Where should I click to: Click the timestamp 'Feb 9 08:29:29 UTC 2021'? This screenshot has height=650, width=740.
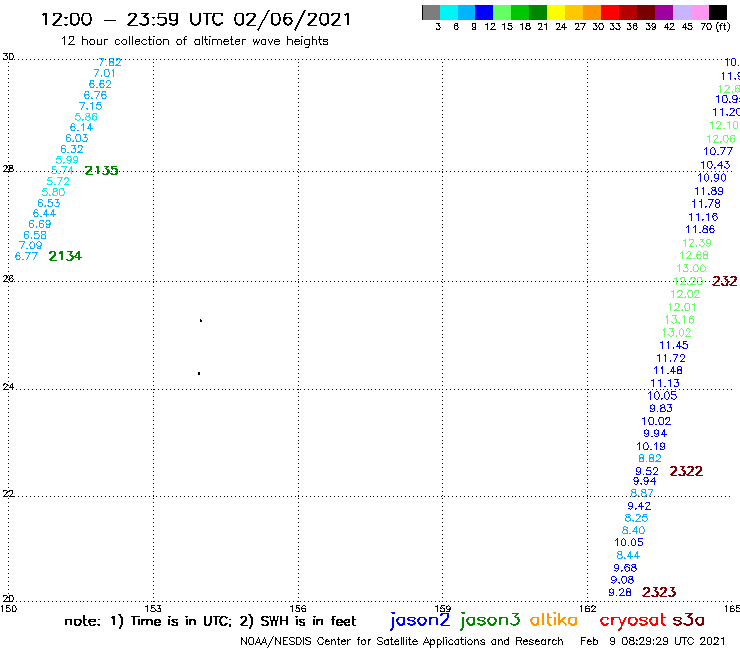point(653,641)
